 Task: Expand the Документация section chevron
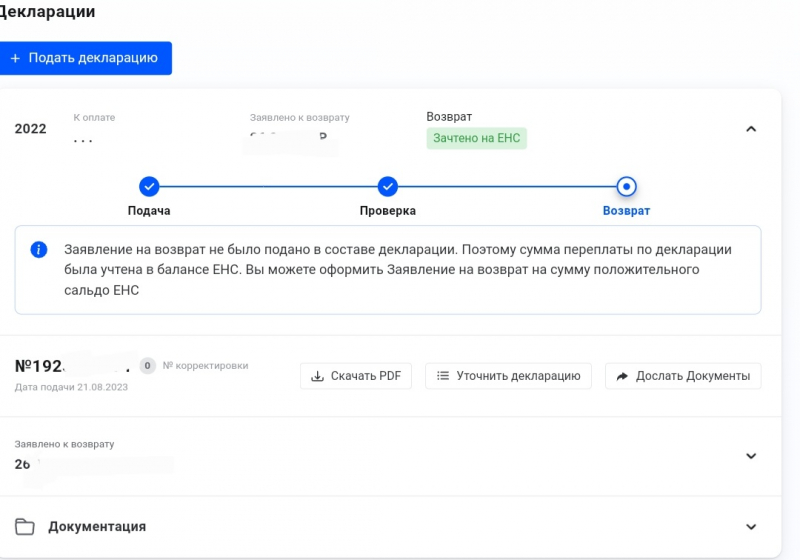click(x=752, y=527)
